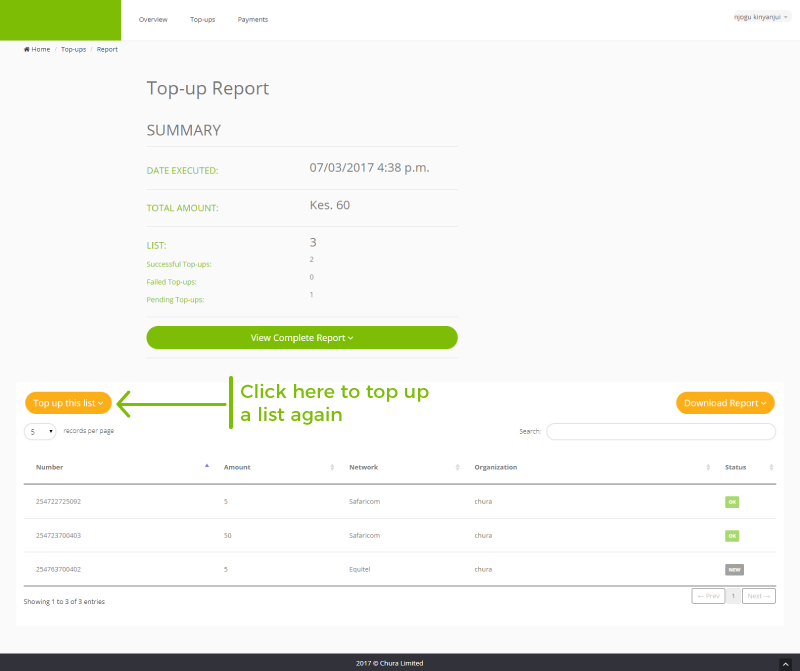Click the Amount column sort icon
Image resolution: width=800 pixels, height=671 pixels.
point(332,467)
